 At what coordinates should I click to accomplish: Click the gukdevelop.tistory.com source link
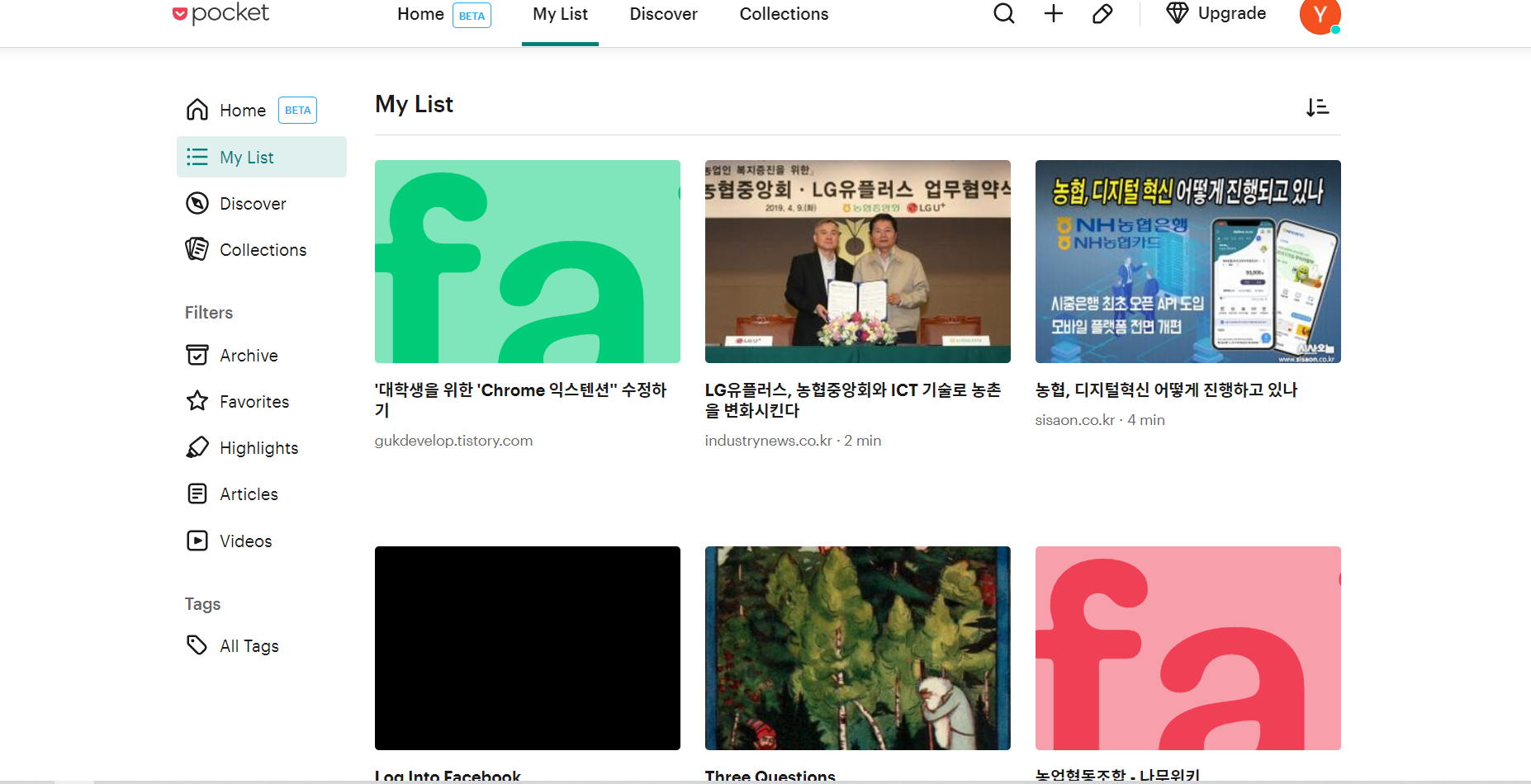(x=453, y=441)
